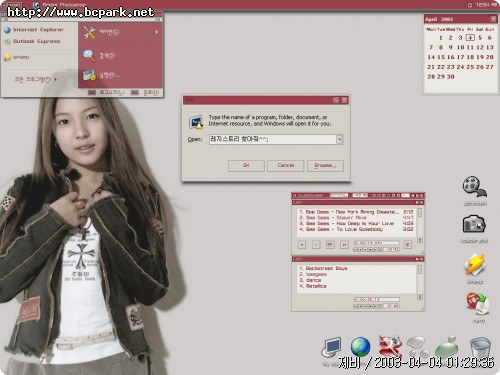Click Browse in the Run dialog
500x375 pixels.
pyautogui.click(x=325, y=166)
